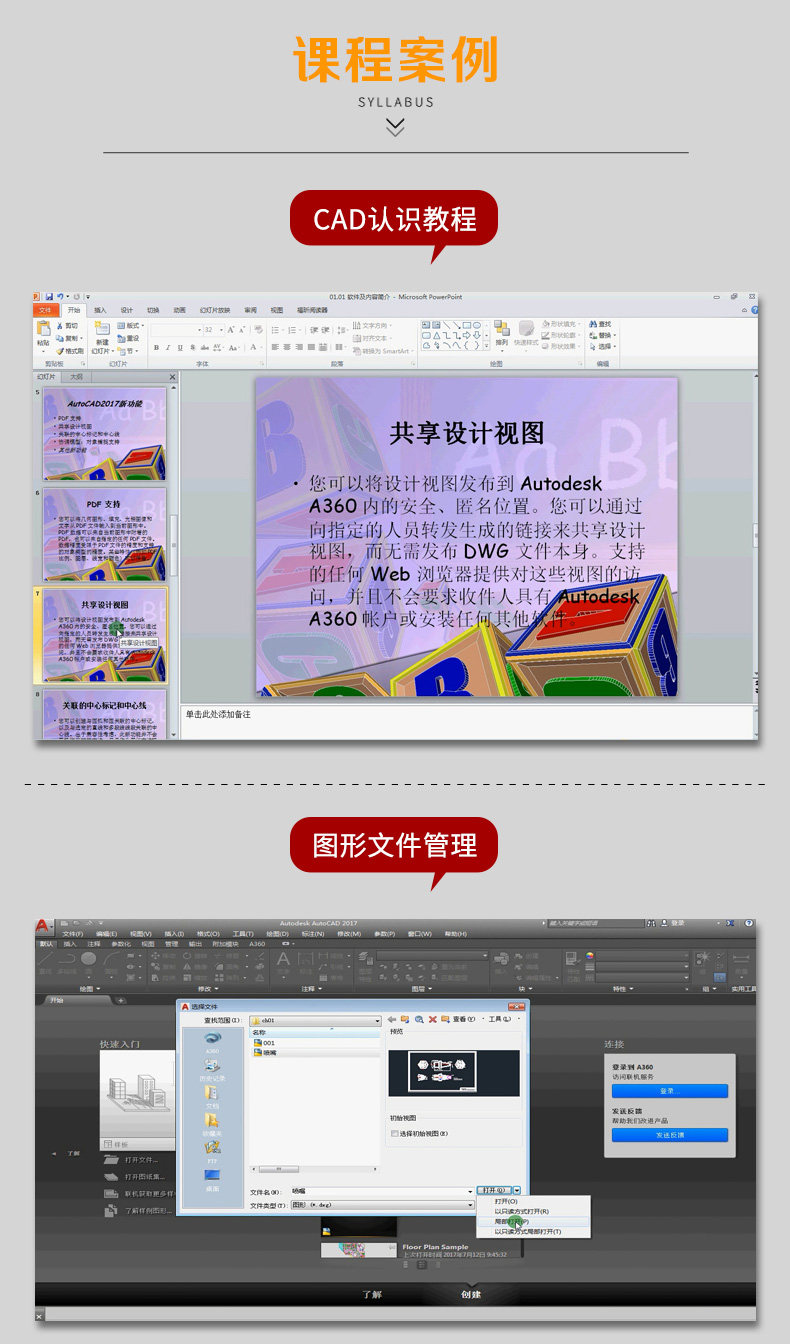Switch to AutoCAD's A360 ribbon tab
Image resolution: width=790 pixels, height=1344 pixels.
coord(257,944)
